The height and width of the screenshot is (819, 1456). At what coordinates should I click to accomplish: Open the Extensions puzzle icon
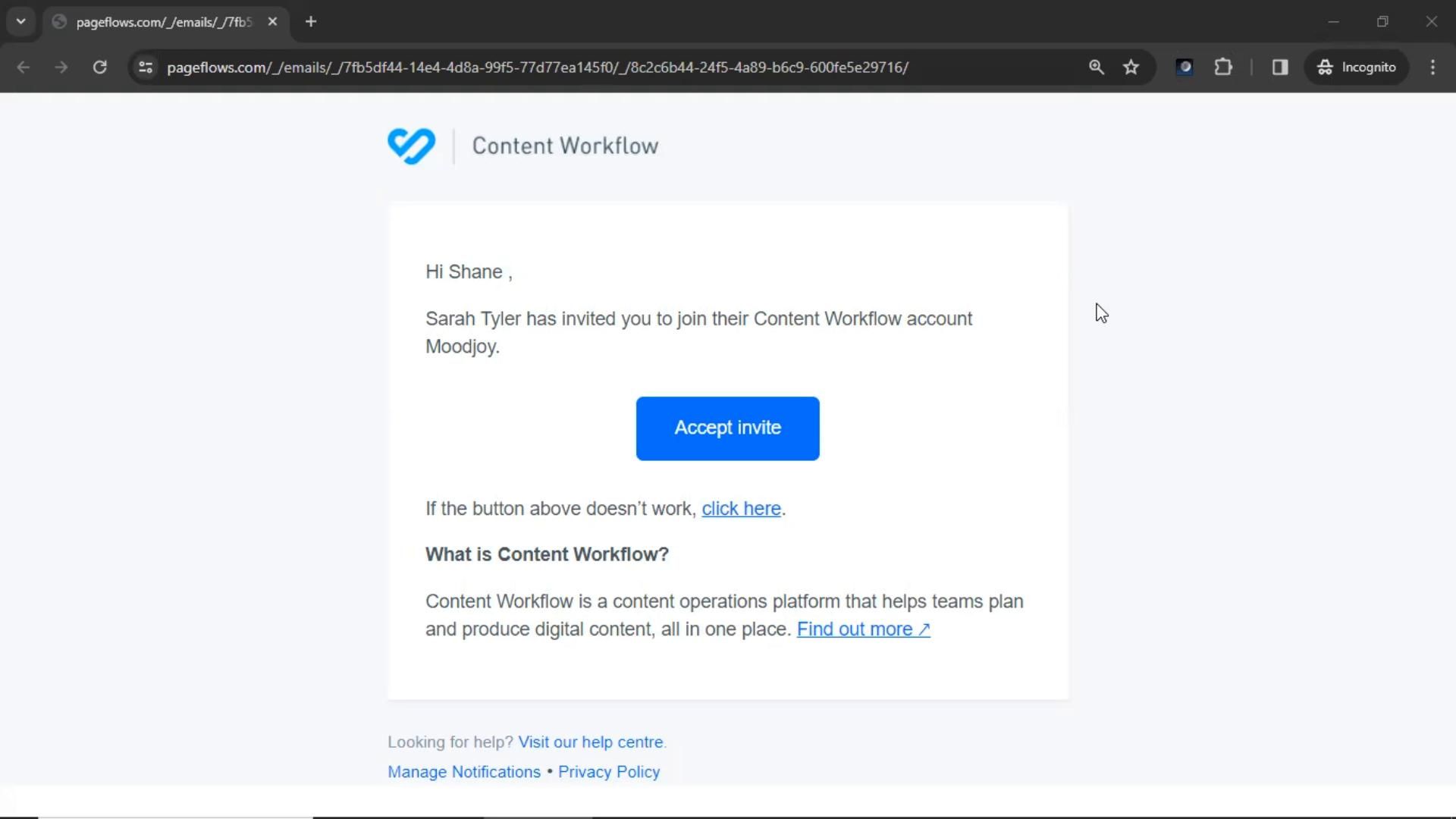point(1222,67)
